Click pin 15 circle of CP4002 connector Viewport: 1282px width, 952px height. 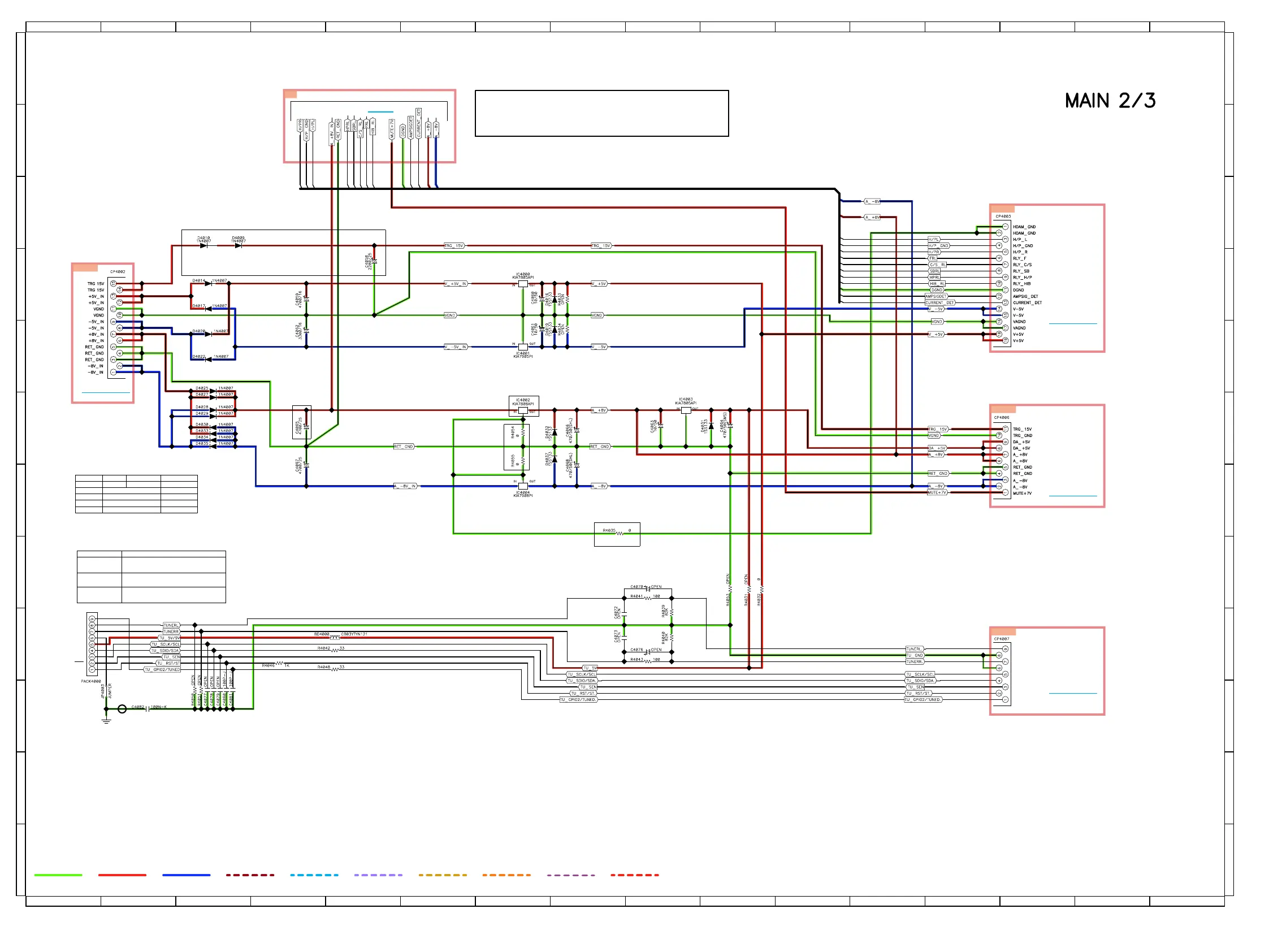113,284
